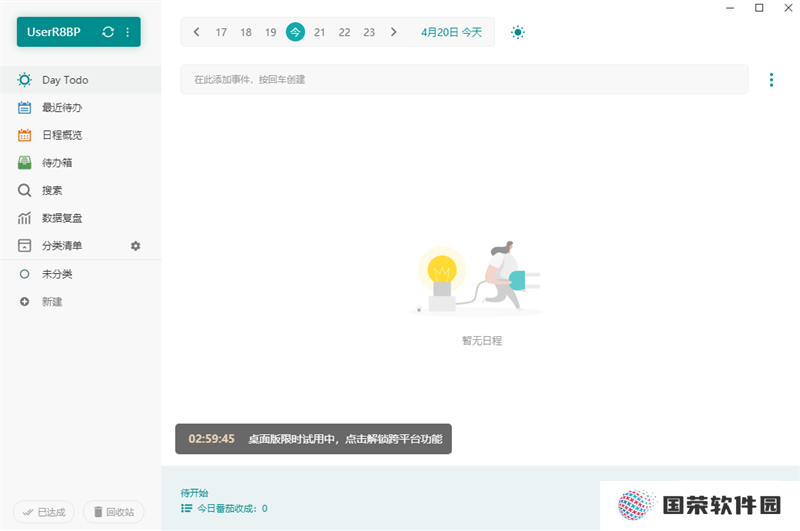Open 最近待办 in the sidebar
The height and width of the screenshot is (531, 800).
81,108
